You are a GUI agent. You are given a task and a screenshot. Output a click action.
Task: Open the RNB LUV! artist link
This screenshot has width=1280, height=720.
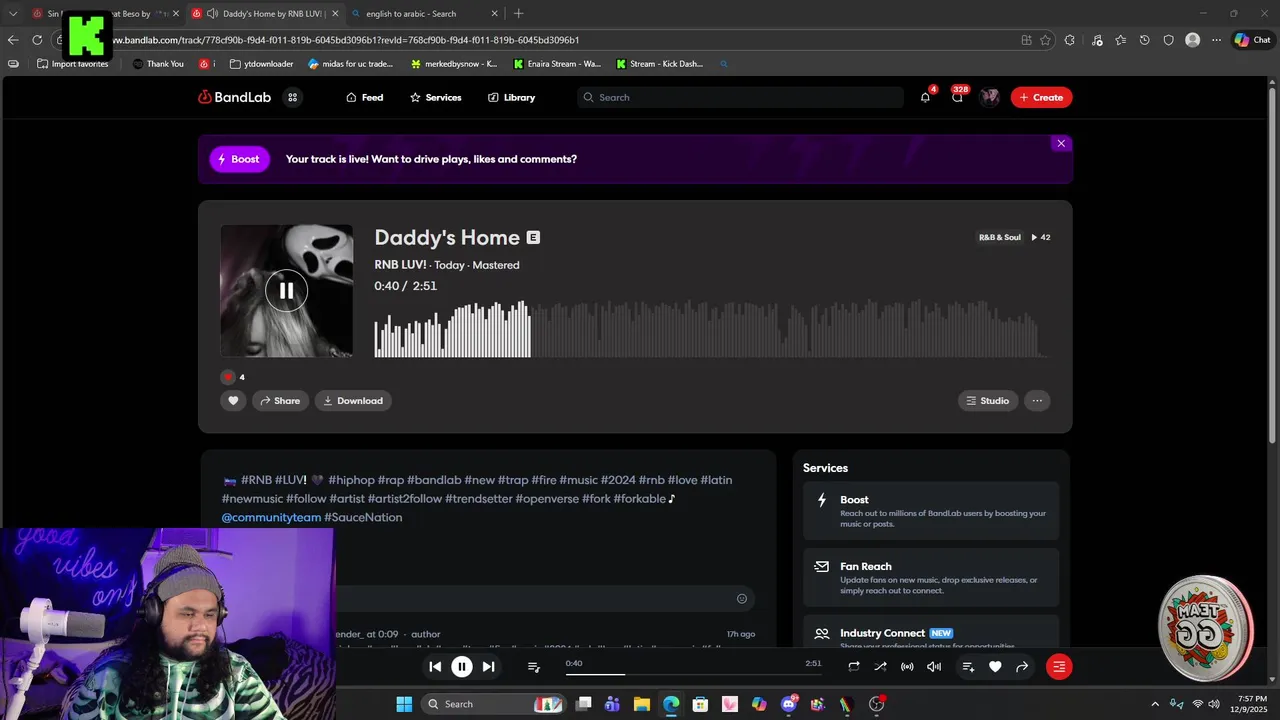click(x=400, y=265)
